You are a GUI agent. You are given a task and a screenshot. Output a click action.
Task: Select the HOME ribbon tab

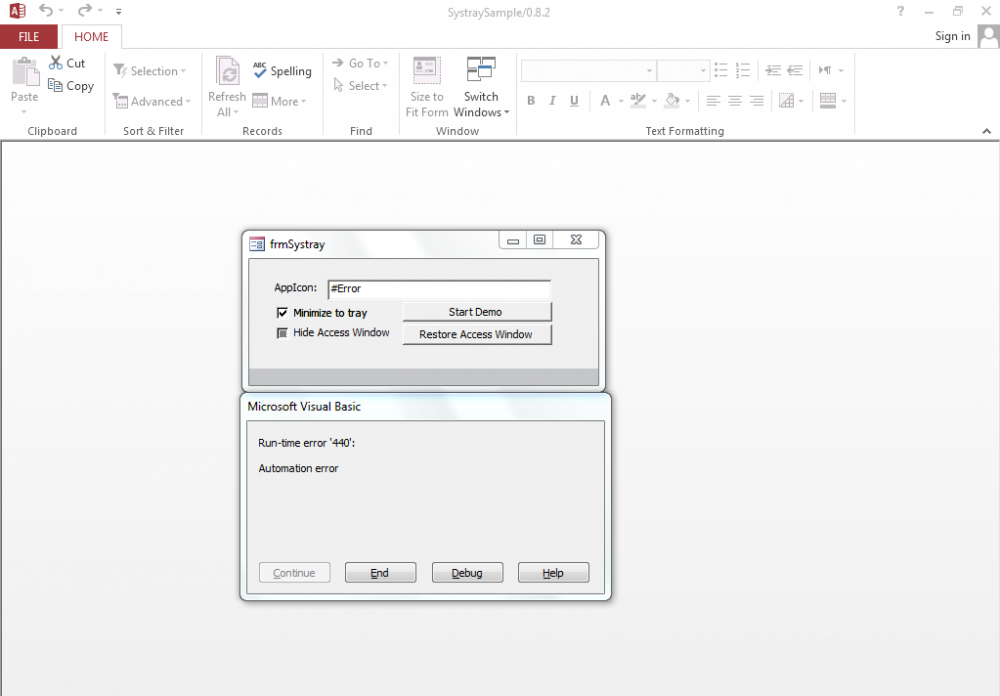pos(91,36)
